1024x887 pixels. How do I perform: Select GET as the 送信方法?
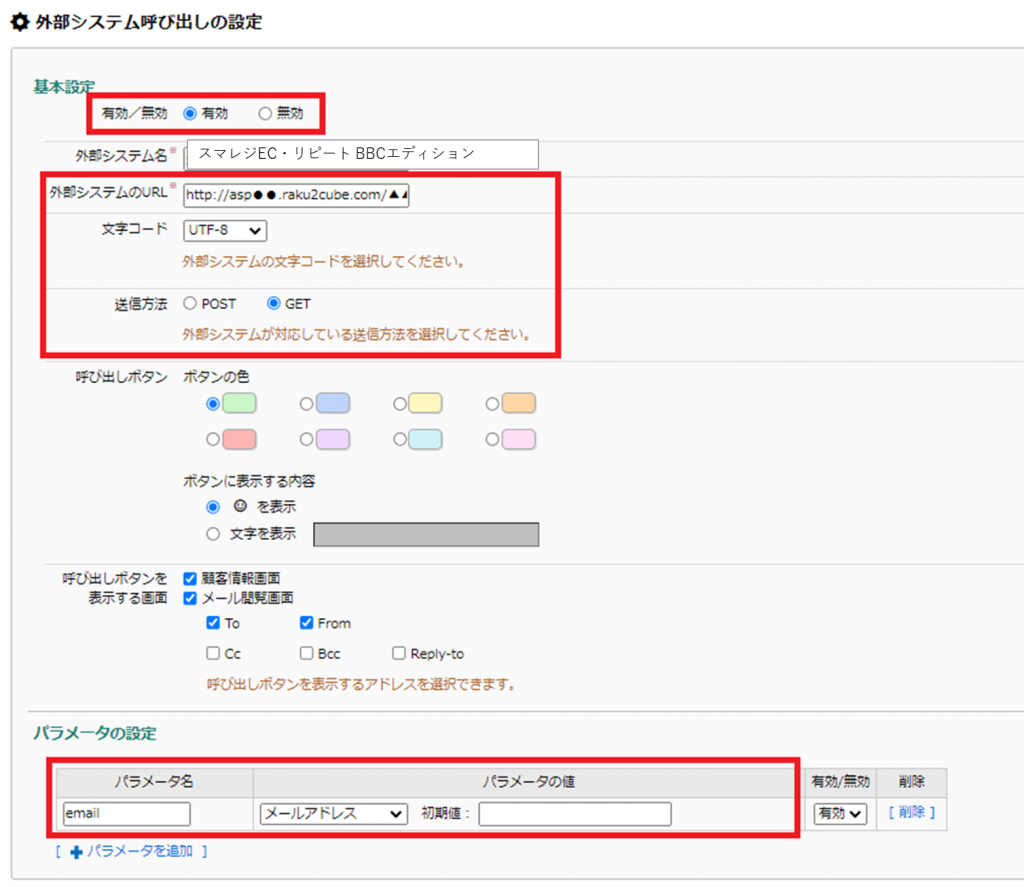(x=274, y=303)
